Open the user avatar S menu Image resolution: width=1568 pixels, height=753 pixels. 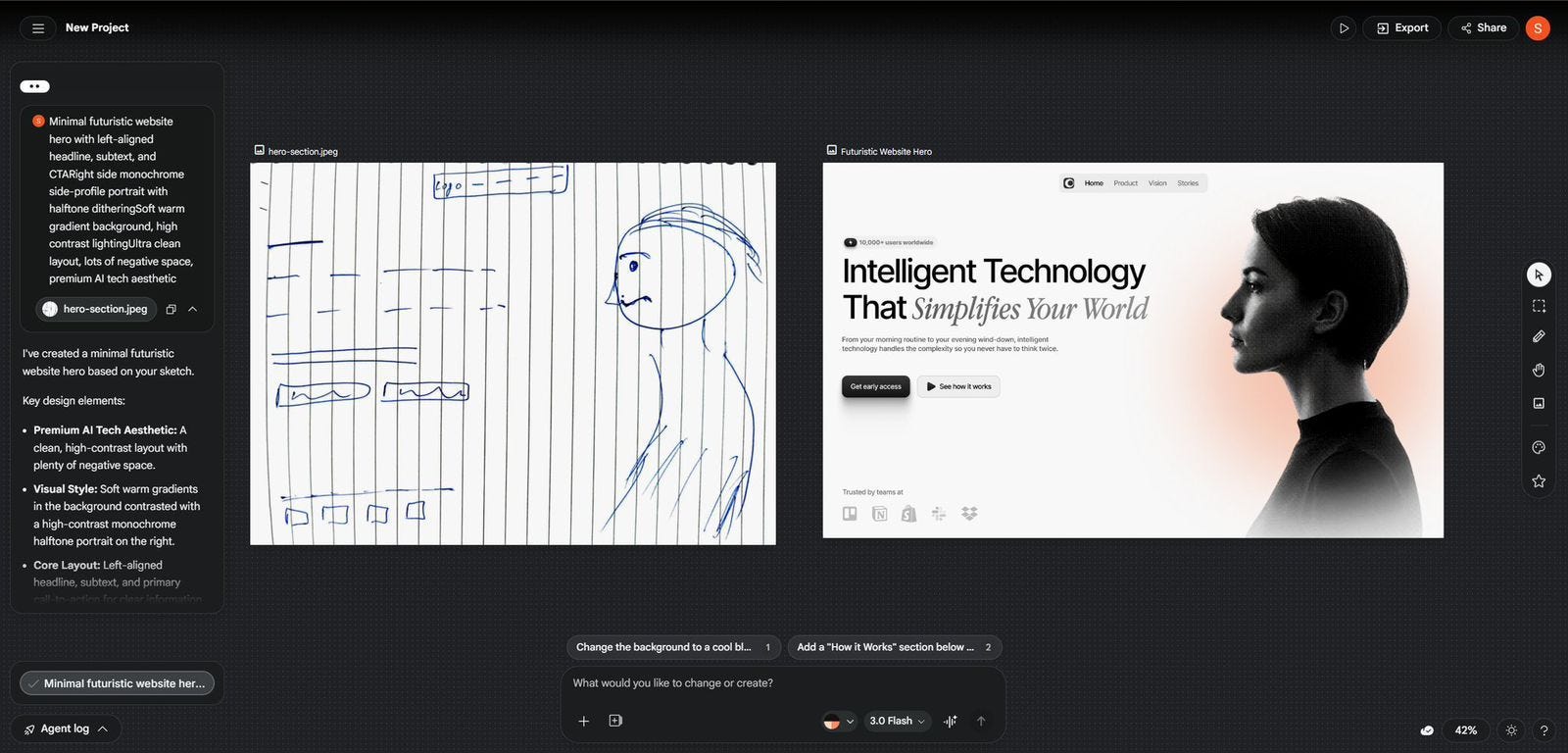pyautogui.click(x=1538, y=28)
